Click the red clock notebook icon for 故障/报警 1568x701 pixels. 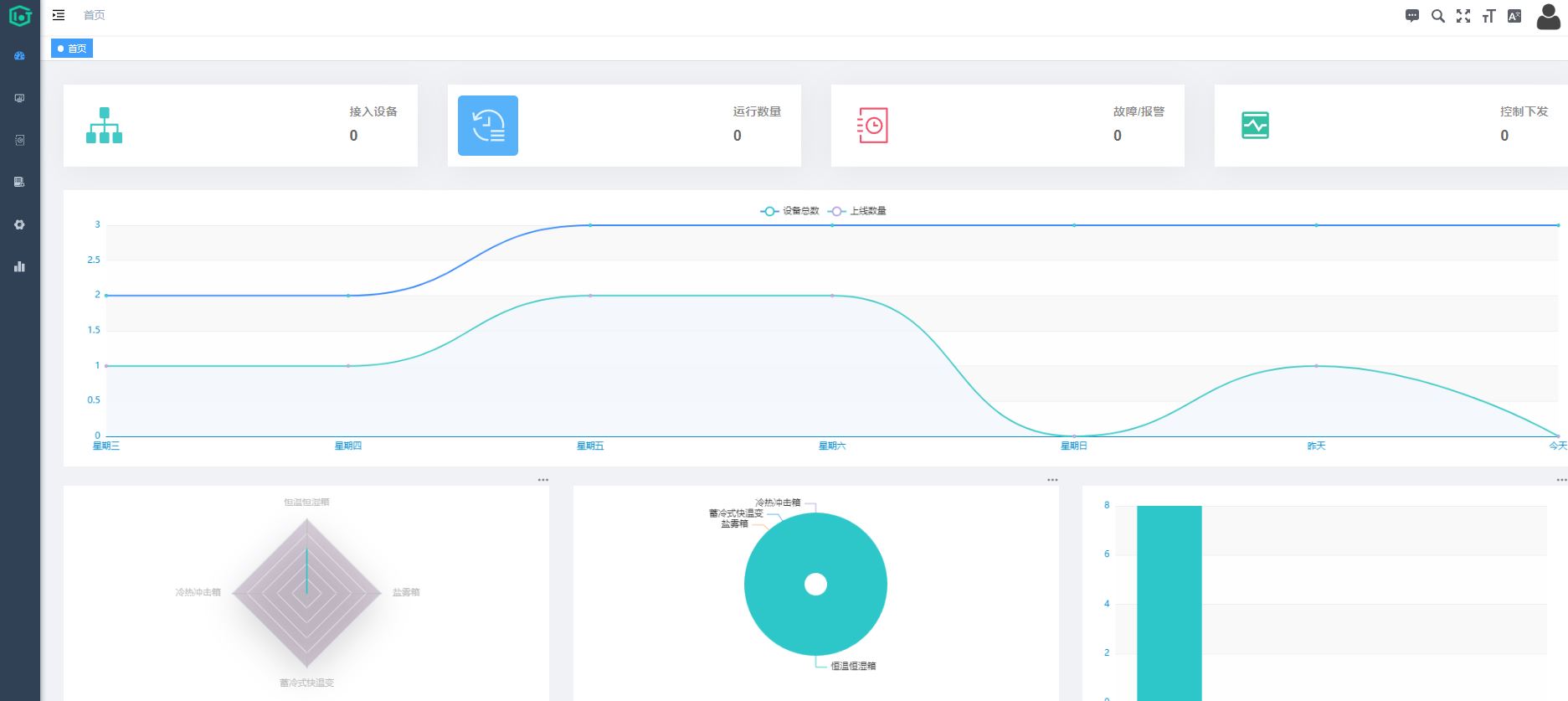coord(872,126)
